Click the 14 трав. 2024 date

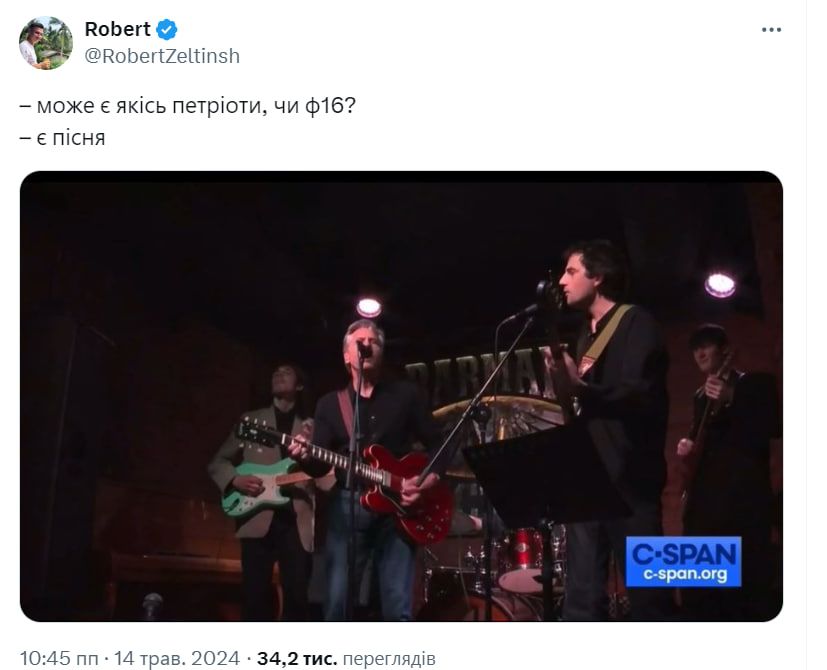(x=177, y=658)
